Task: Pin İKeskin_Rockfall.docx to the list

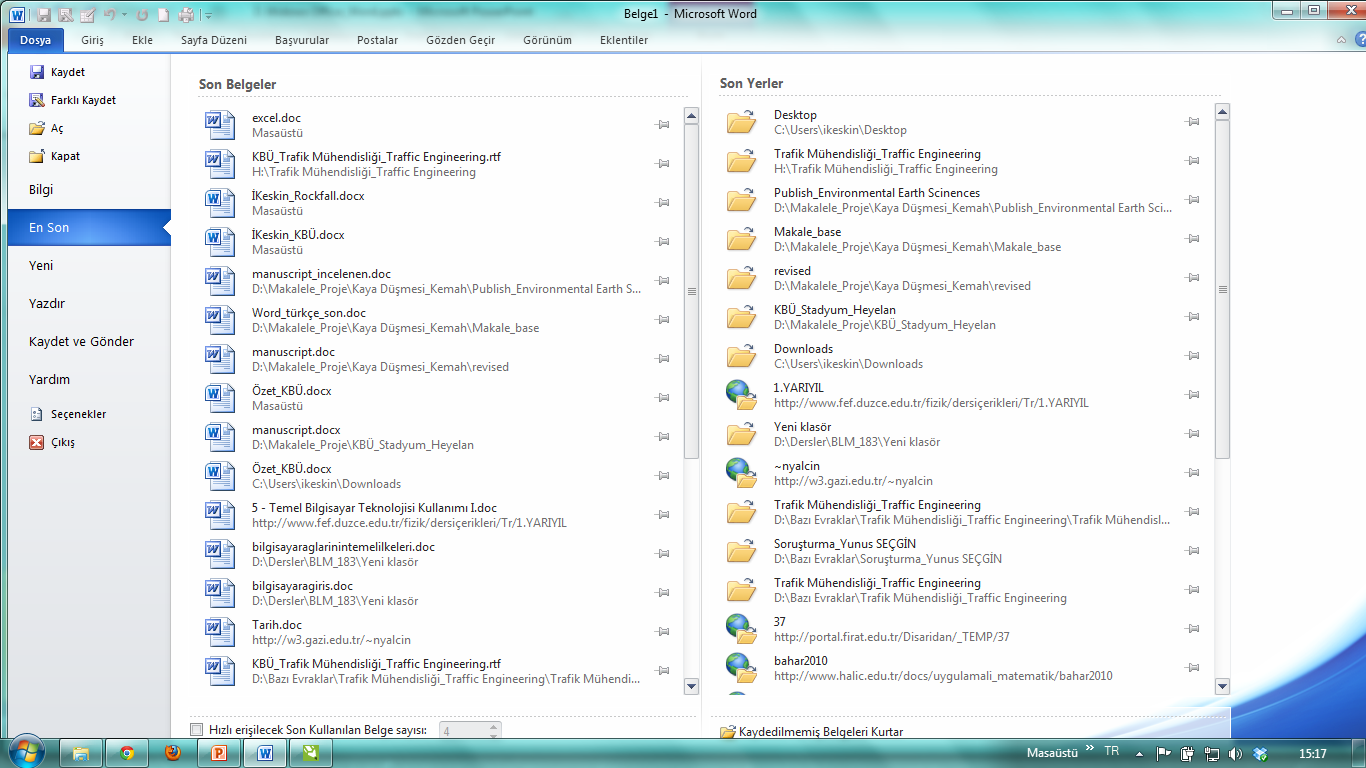Action: 662,202
